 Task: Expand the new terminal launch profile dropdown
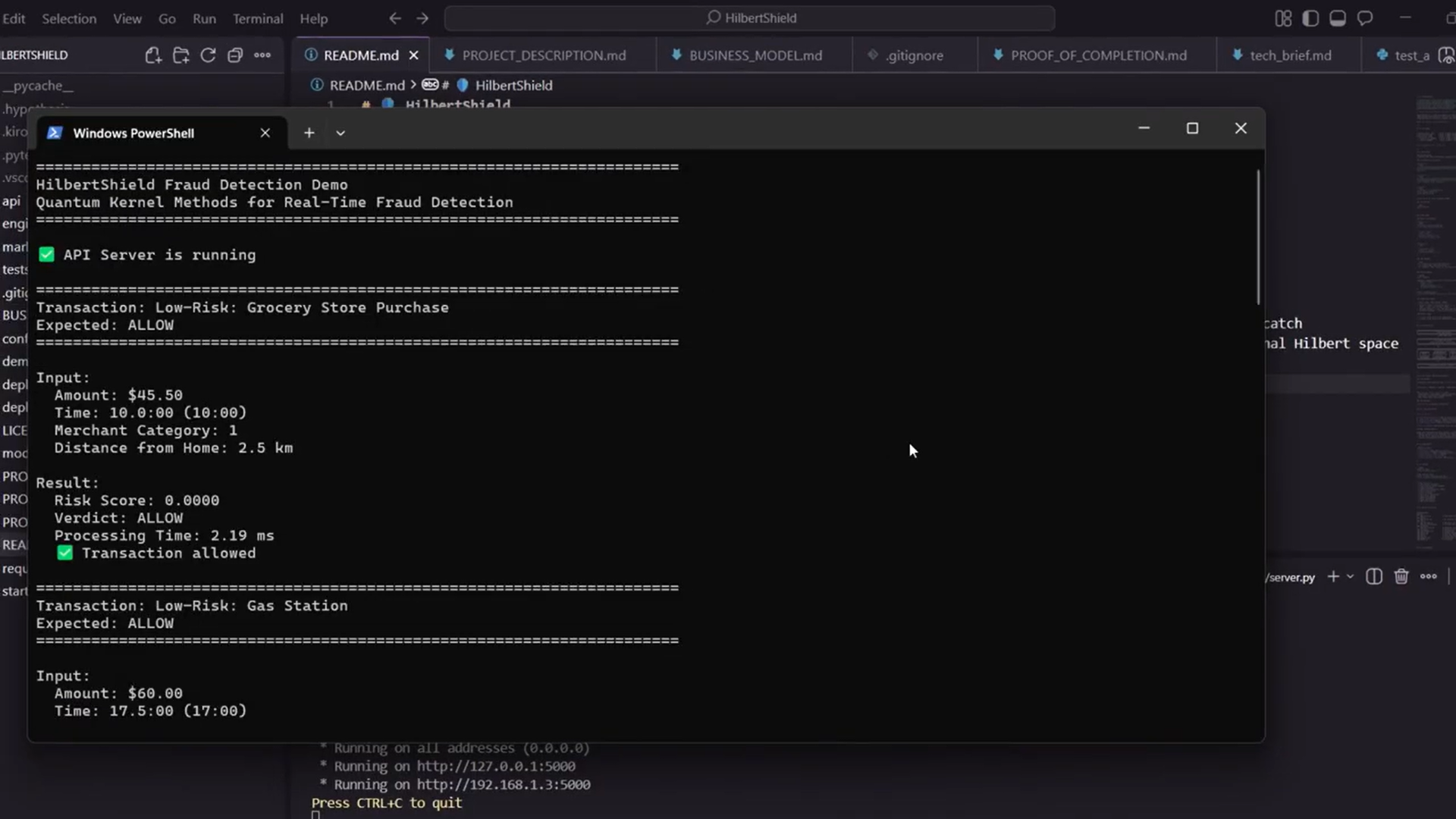pos(1350,576)
